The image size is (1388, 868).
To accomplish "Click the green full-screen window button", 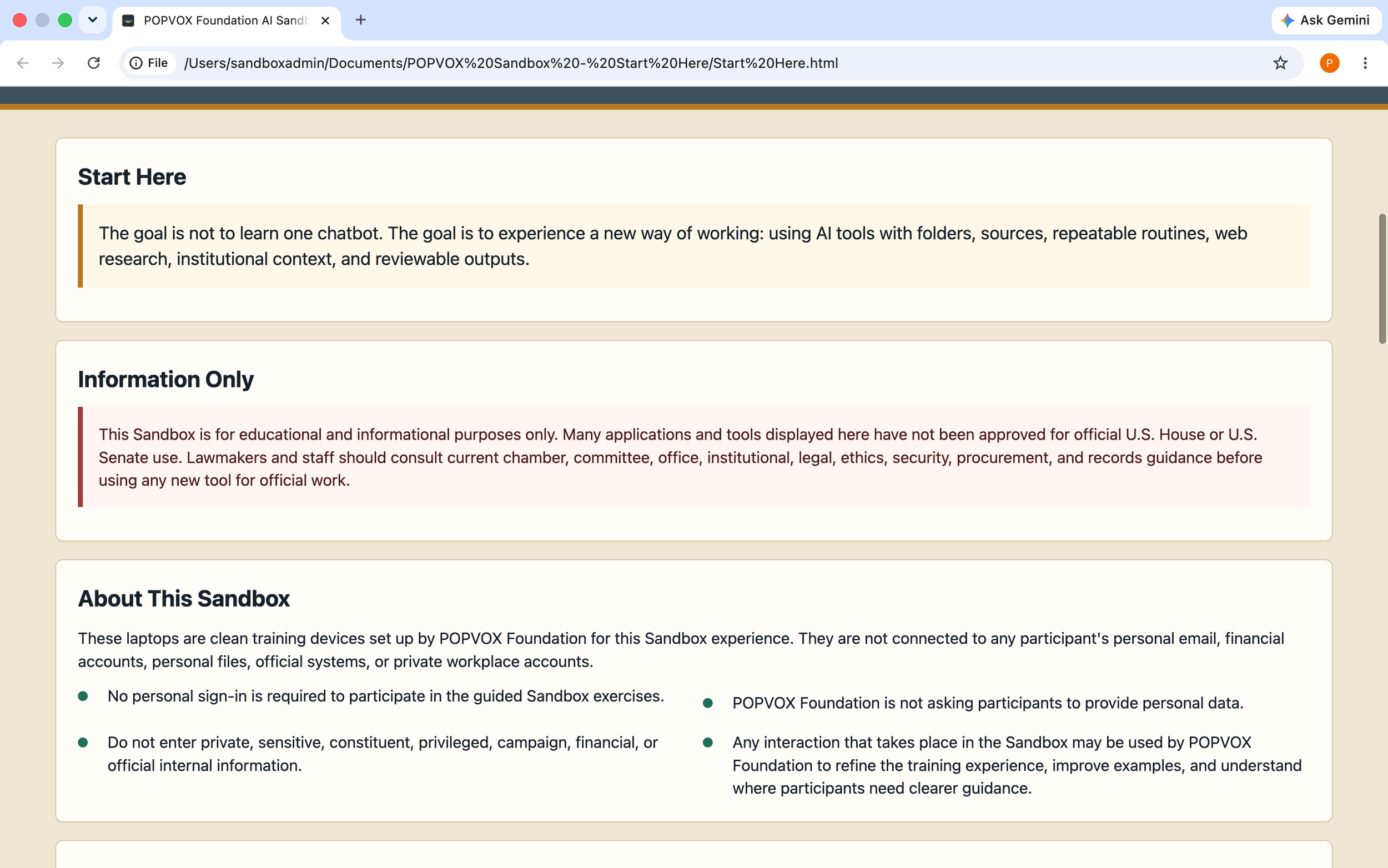I will (x=65, y=20).
